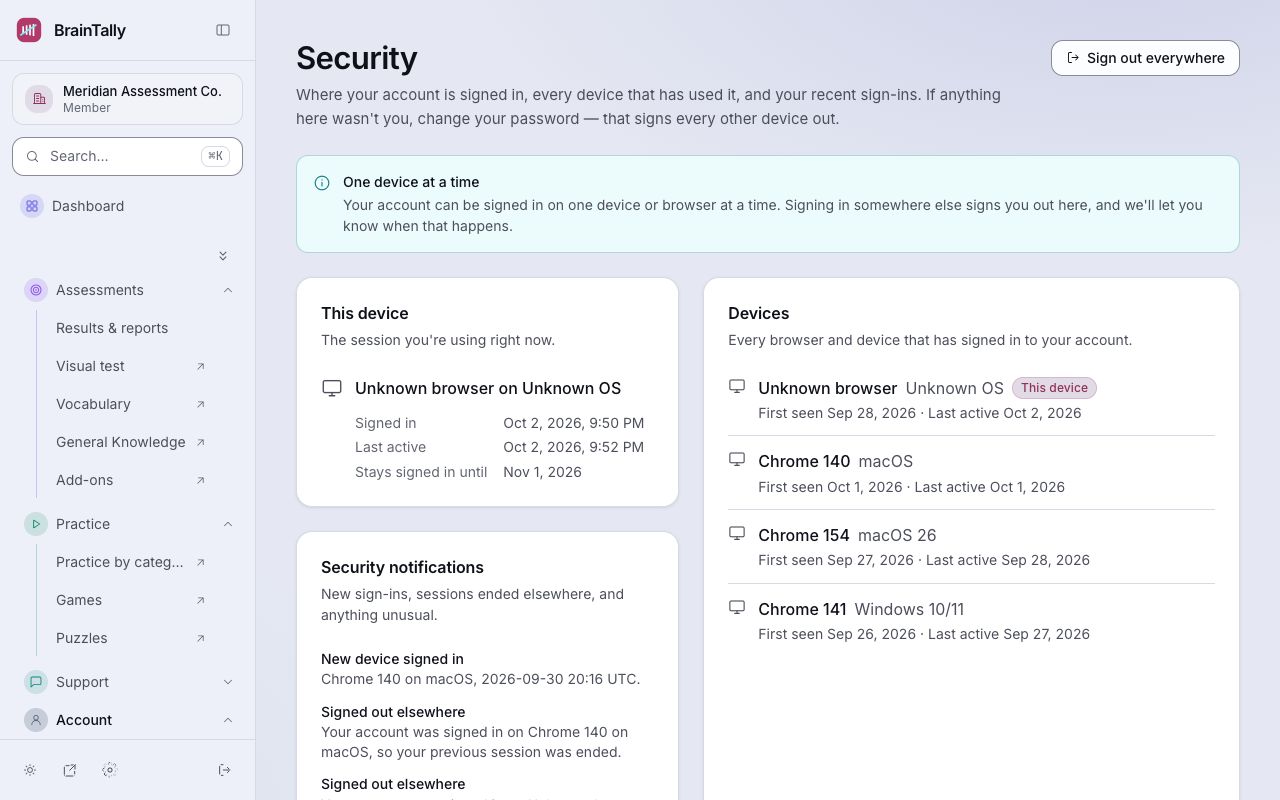Click the This device badge
Screen dimensions: 1280x800
click(1054, 388)
